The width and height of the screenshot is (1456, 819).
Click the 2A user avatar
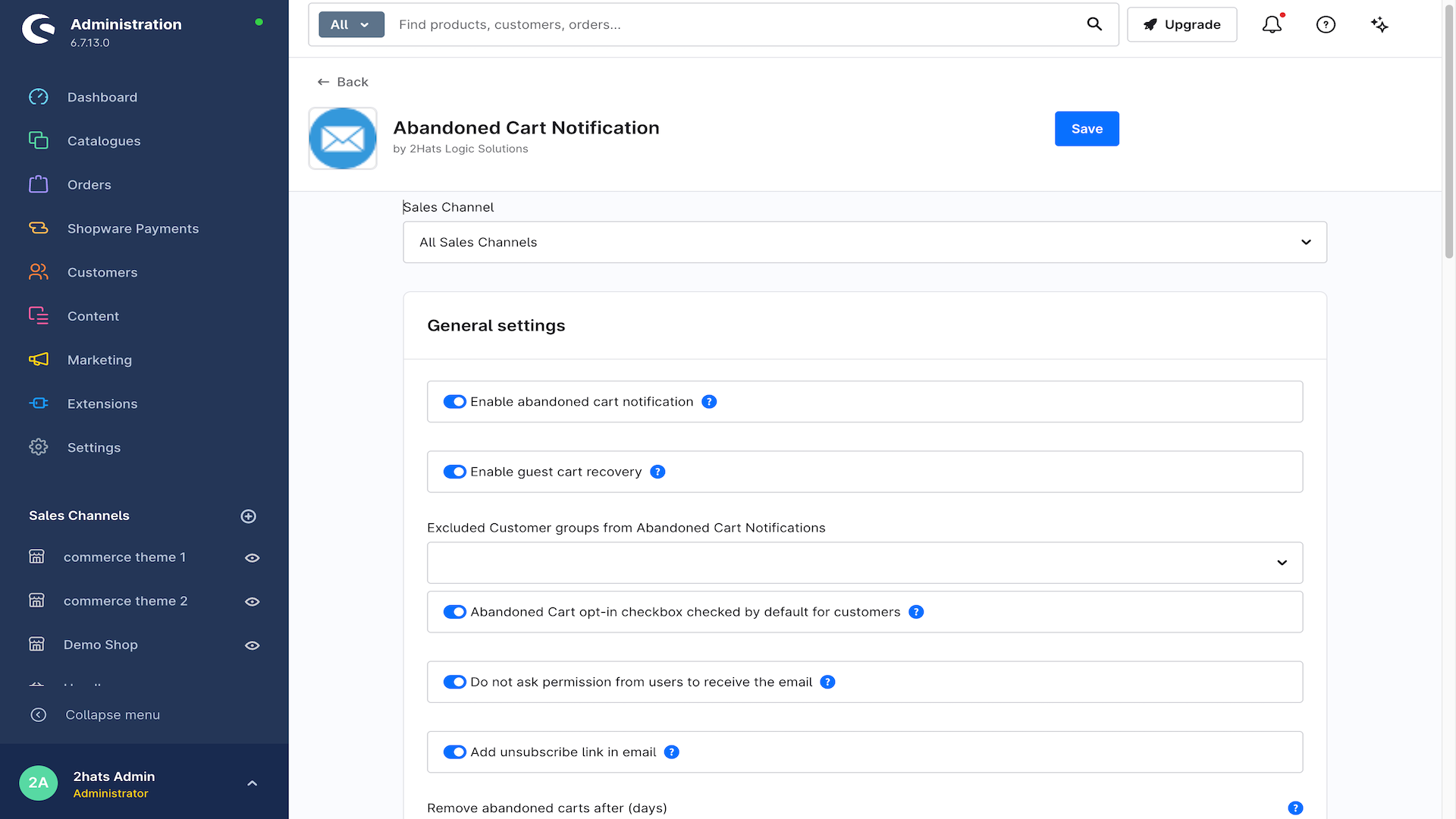click(38, 783)
